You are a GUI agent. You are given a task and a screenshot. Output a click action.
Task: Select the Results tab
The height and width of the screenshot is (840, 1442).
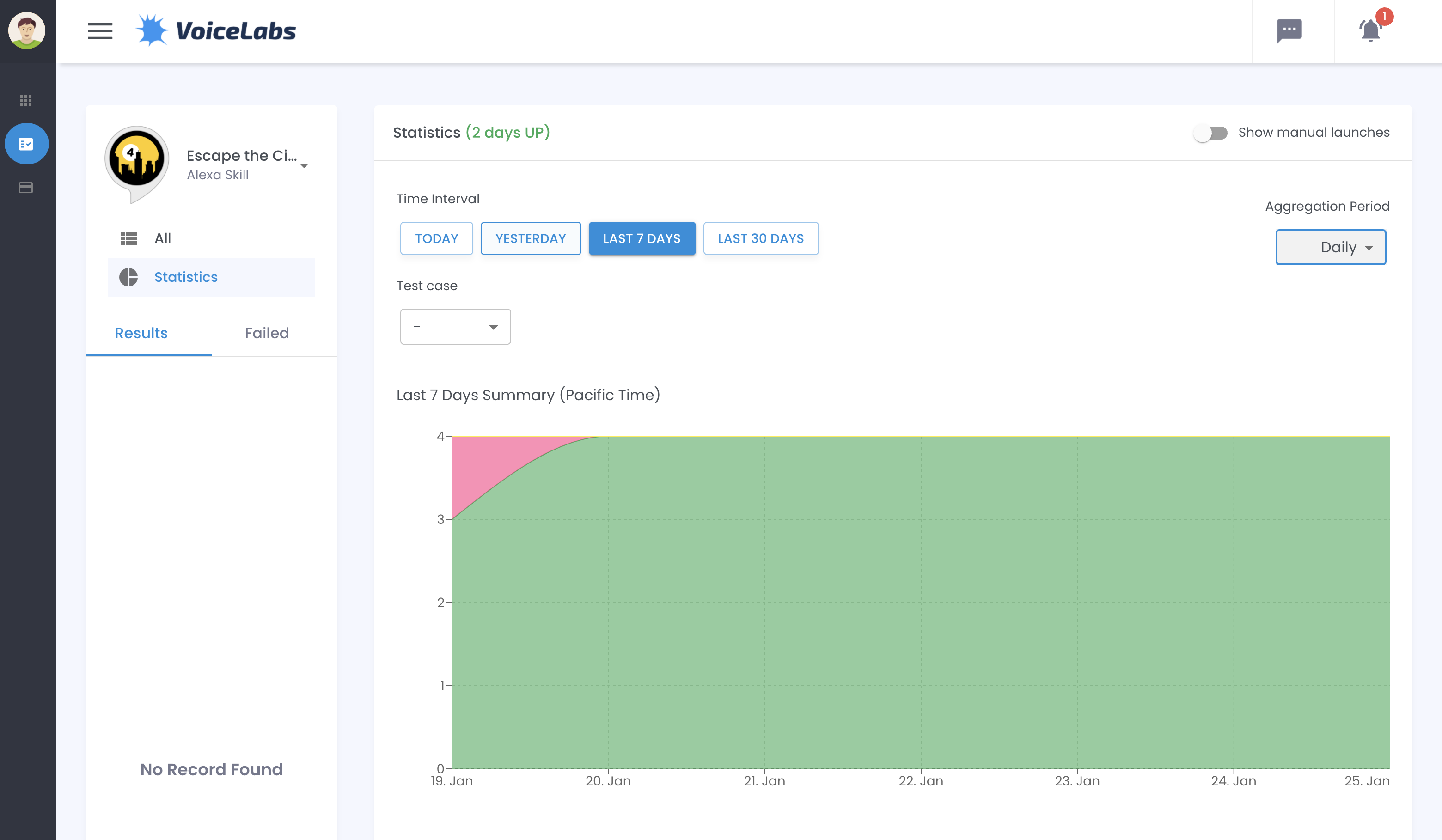pyautogui.click(x=141, y=333)
